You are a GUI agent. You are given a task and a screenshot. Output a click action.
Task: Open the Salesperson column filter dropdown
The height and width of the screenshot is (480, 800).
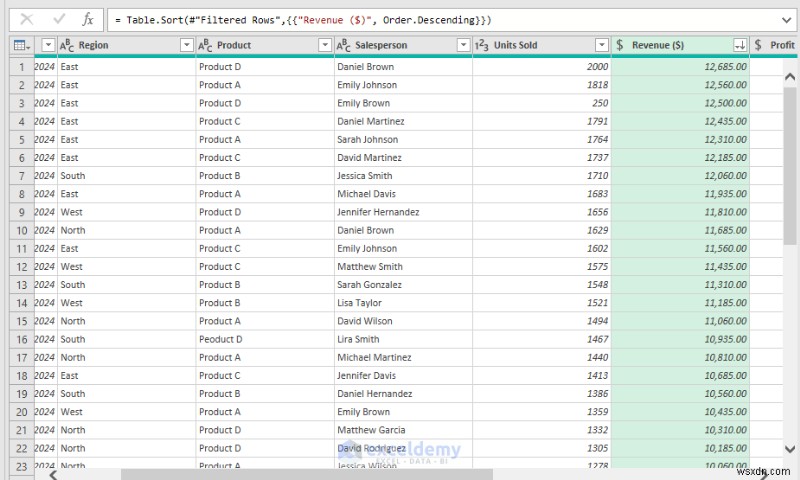click(x=463, y=45)
